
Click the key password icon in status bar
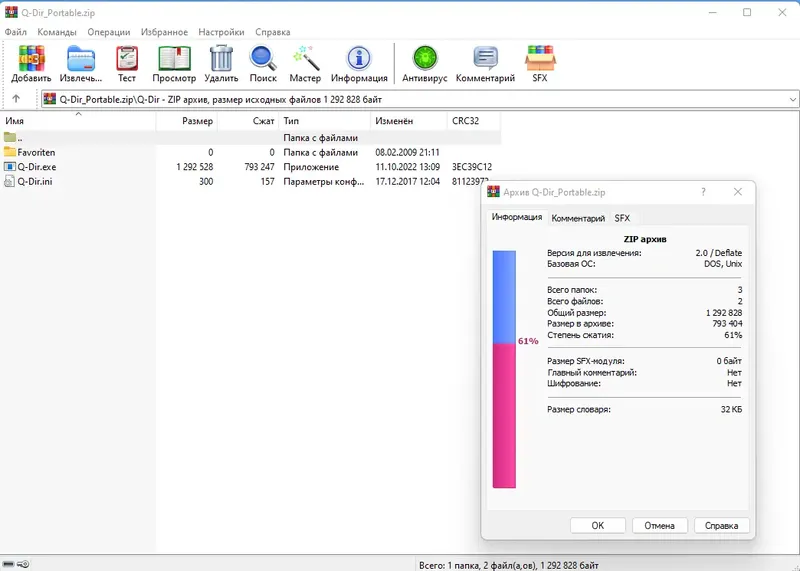pos(23,564)
